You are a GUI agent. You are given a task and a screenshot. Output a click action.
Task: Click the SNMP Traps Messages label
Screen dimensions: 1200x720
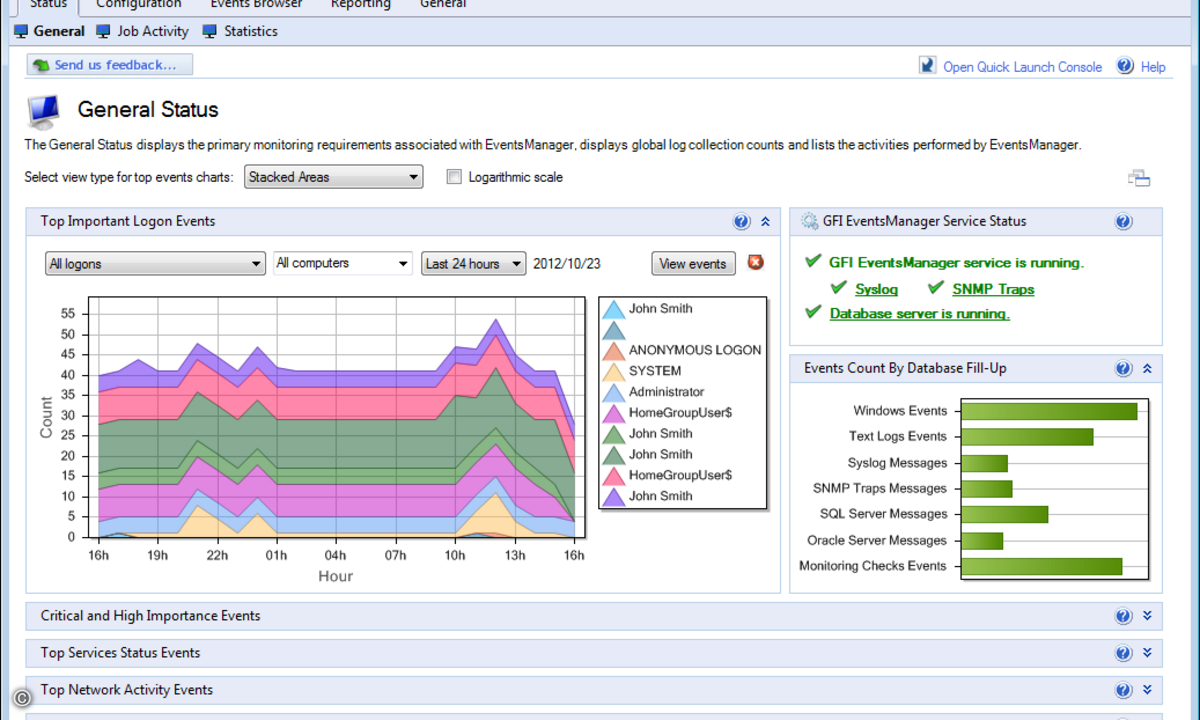[880, 488]
